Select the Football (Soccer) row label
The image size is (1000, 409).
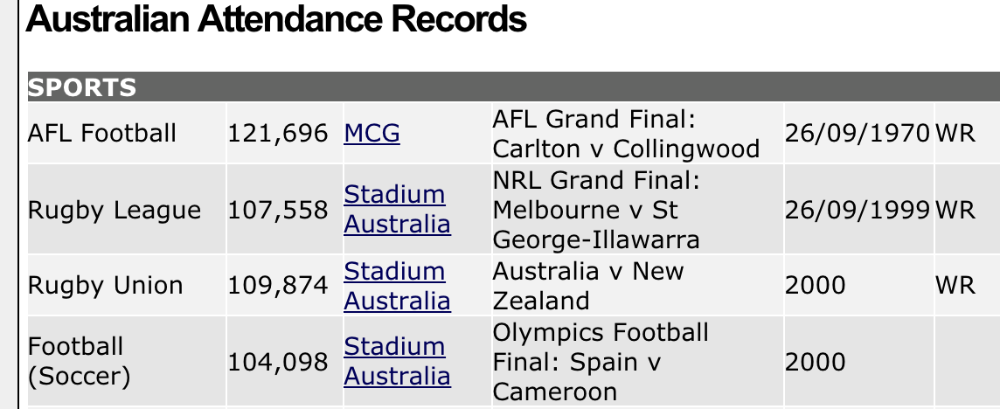tap(79, 361)
